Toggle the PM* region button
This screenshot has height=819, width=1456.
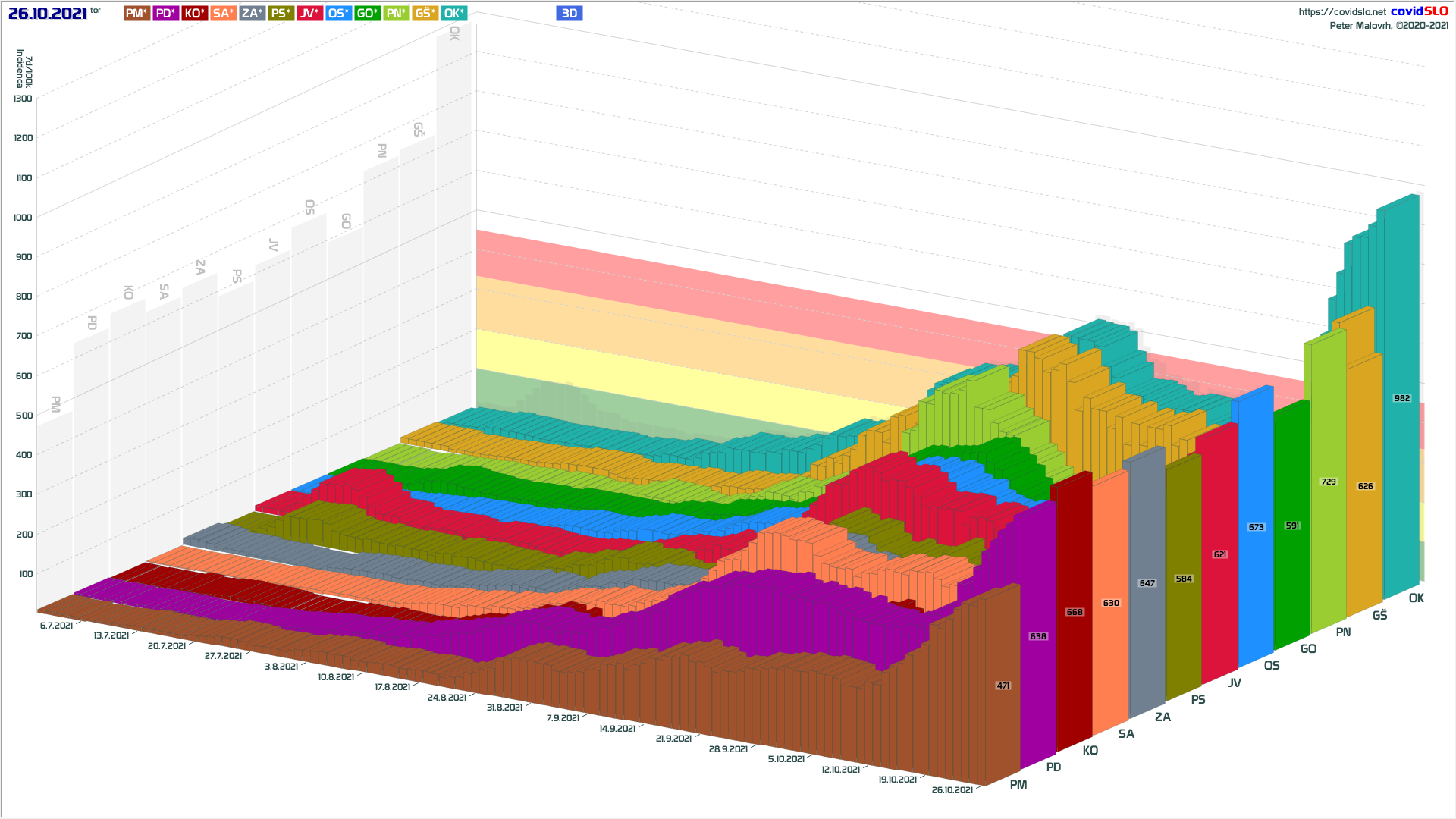(x=136, y=13)
